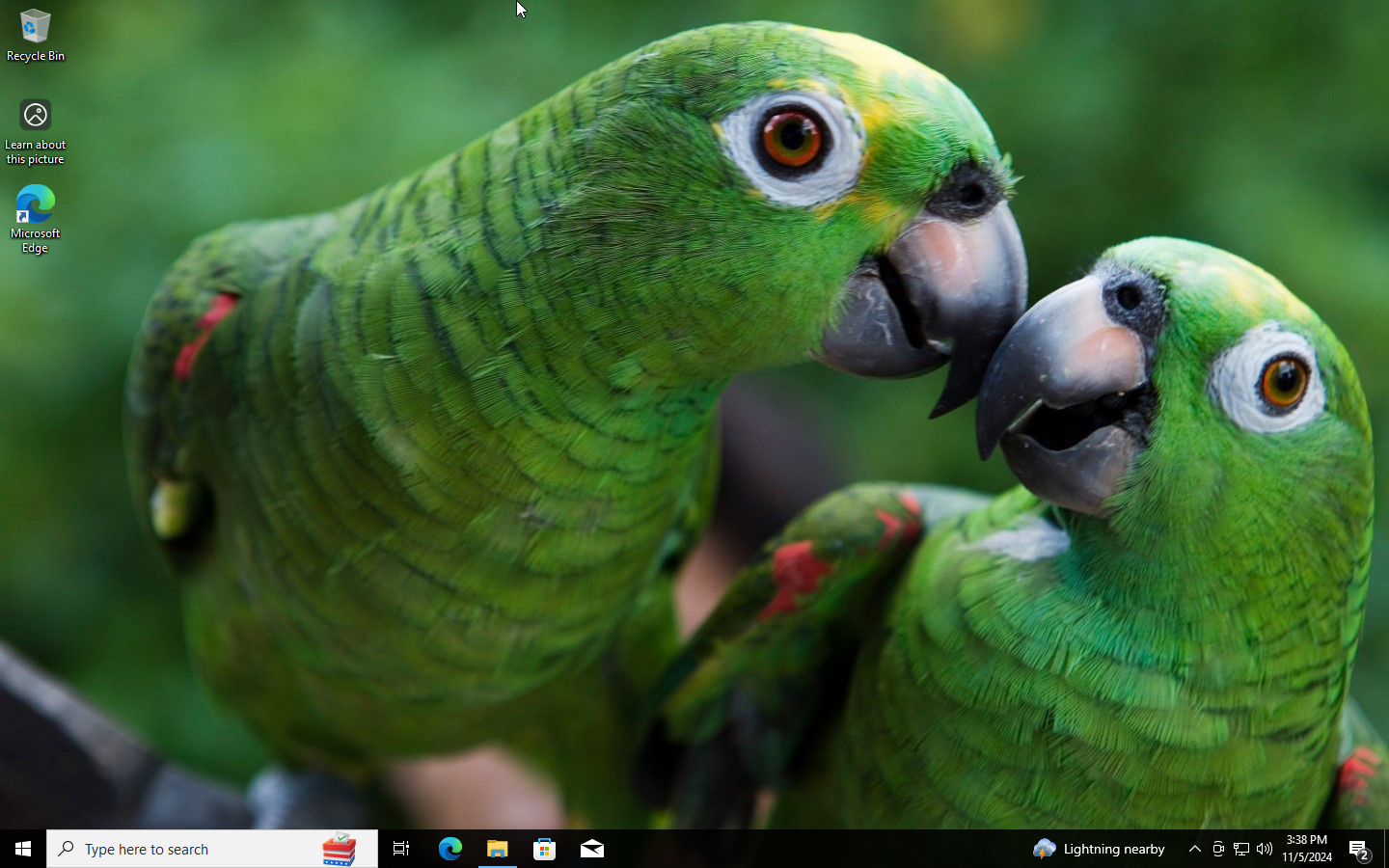
Task: Expand the hidden system tray icons chevron
Action: [1194, 849]
